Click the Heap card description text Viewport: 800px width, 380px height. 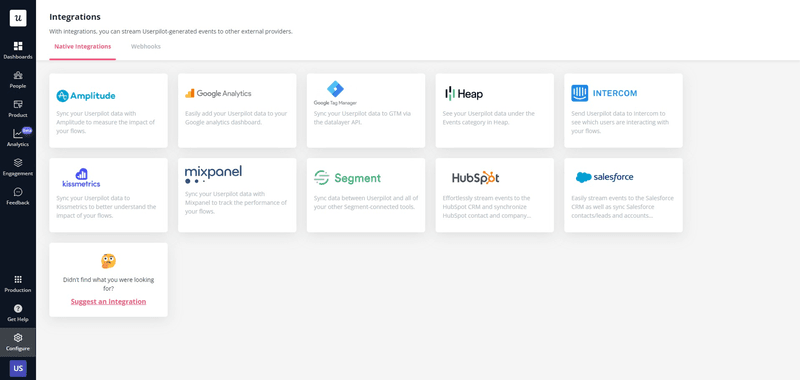point(489,118)
